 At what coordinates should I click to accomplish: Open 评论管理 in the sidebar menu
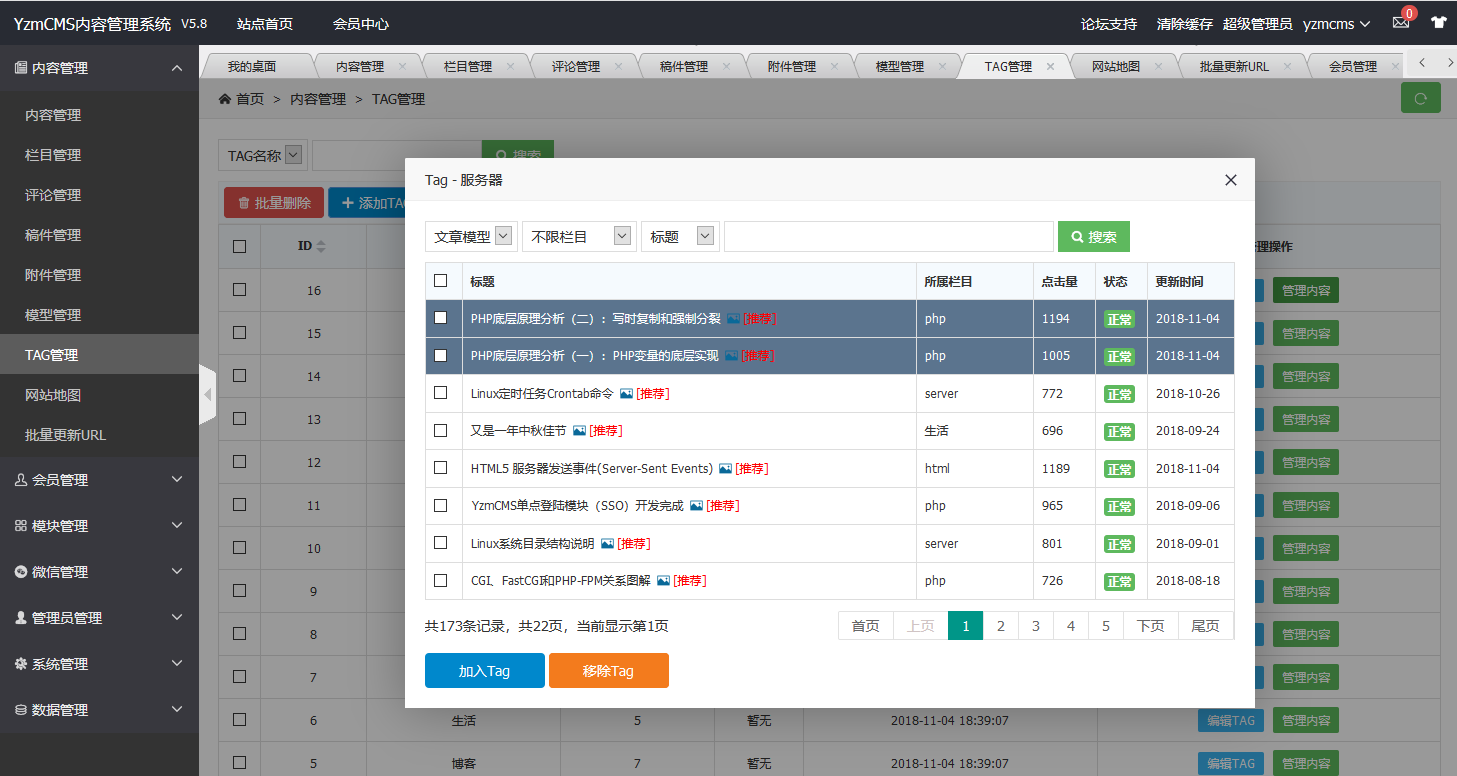(x=53, y=195)
